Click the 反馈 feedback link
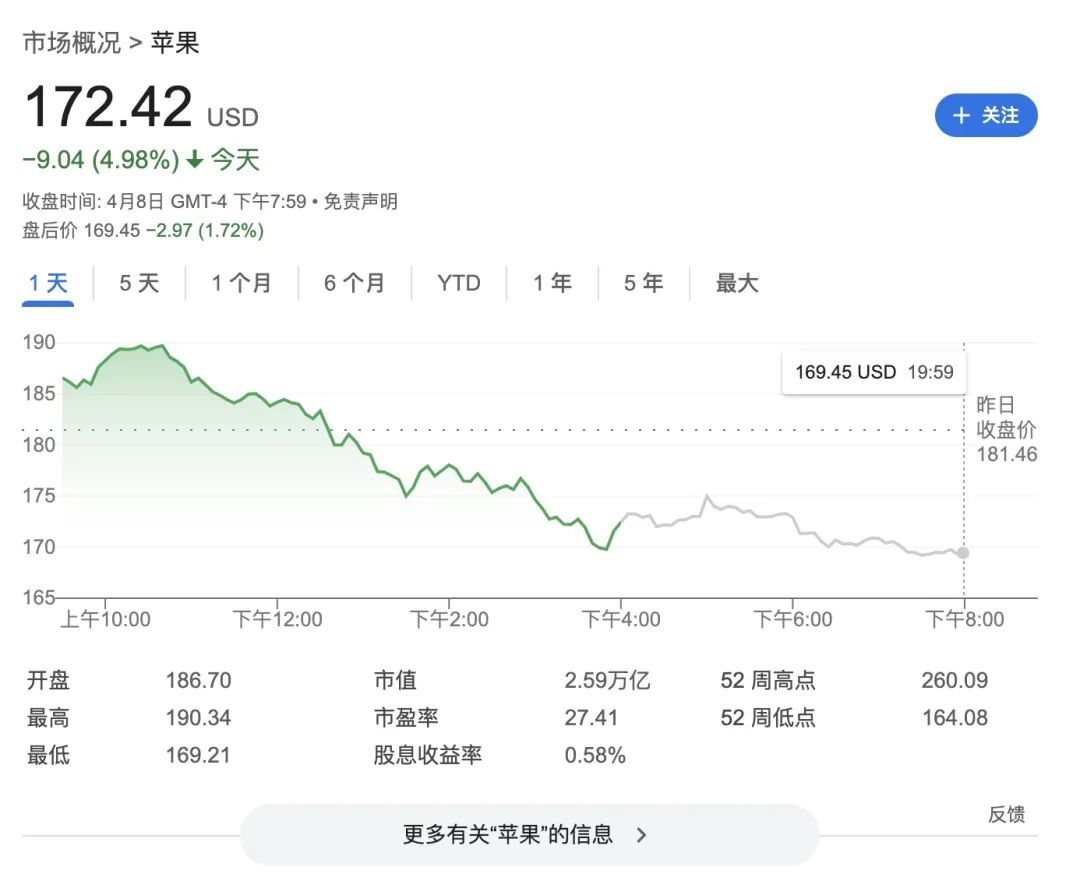This screenshot has width=1080, height=874. 1006,814
